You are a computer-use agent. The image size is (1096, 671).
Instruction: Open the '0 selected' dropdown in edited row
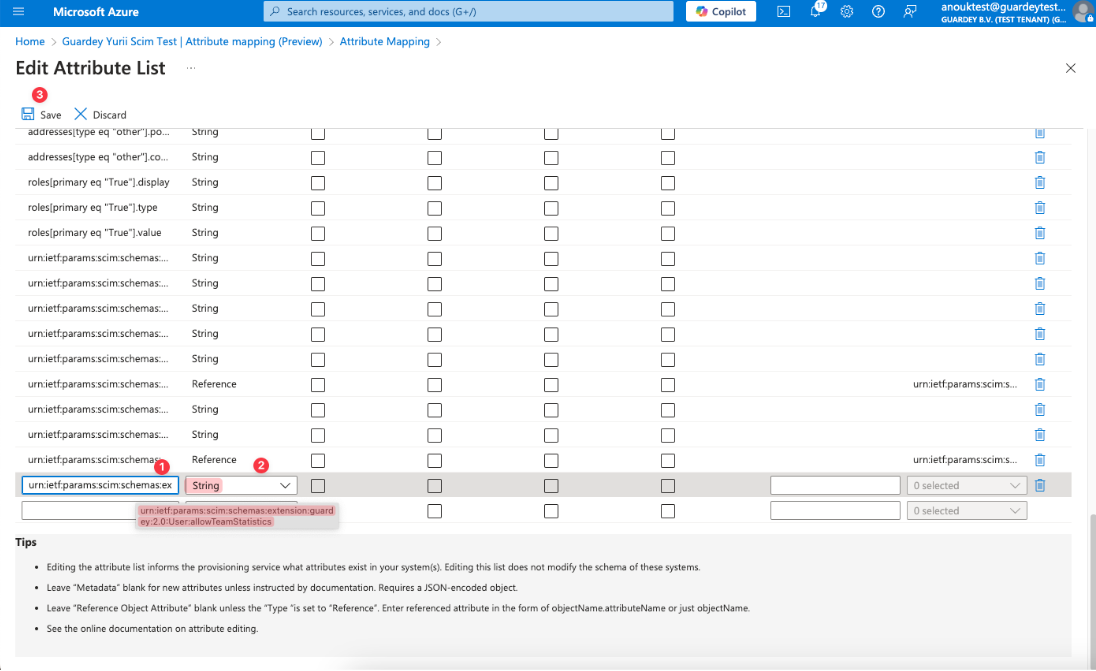tap(966, 486)
